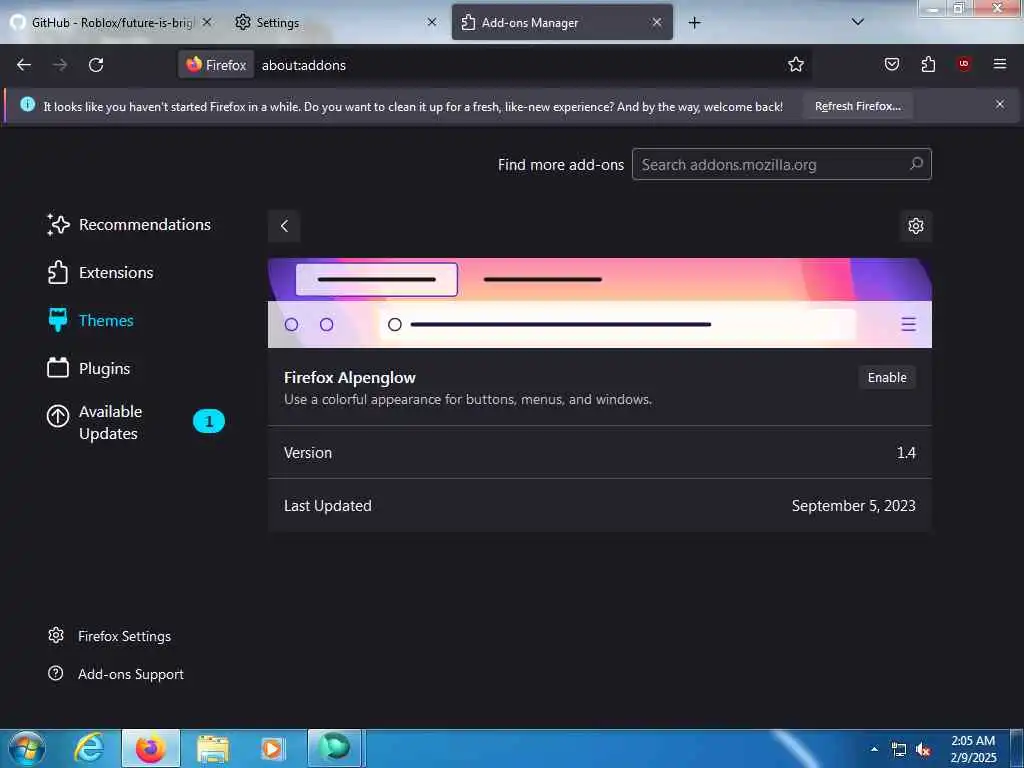Open Plugins in the sidebar

pos(88,368)
